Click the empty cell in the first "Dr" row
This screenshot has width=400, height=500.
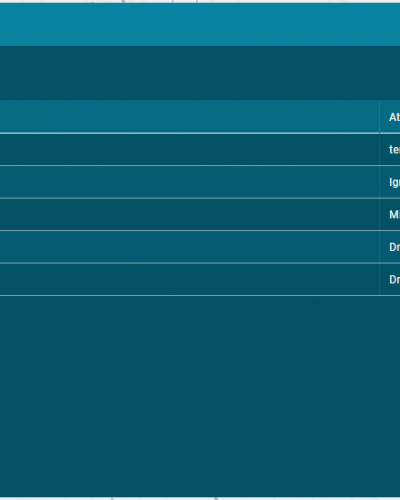(x=189, y=247)
